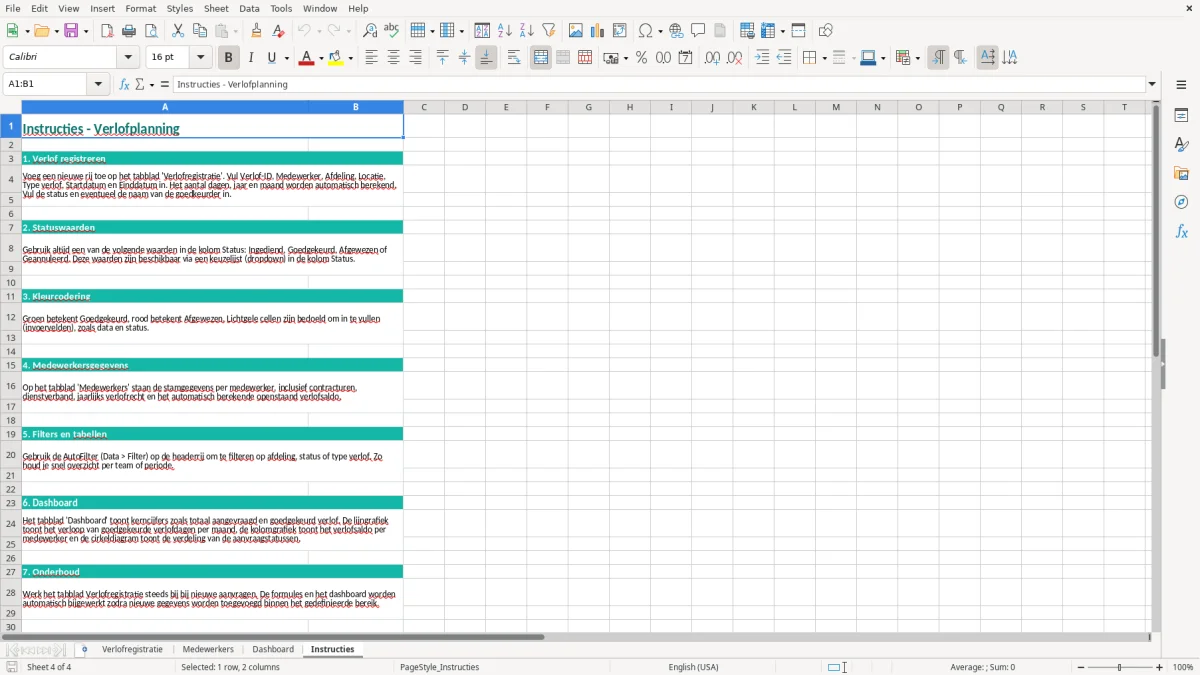This screenshot has width=1200, height=675.
Task: Sort the selection ascending
Action: [505, 31]
